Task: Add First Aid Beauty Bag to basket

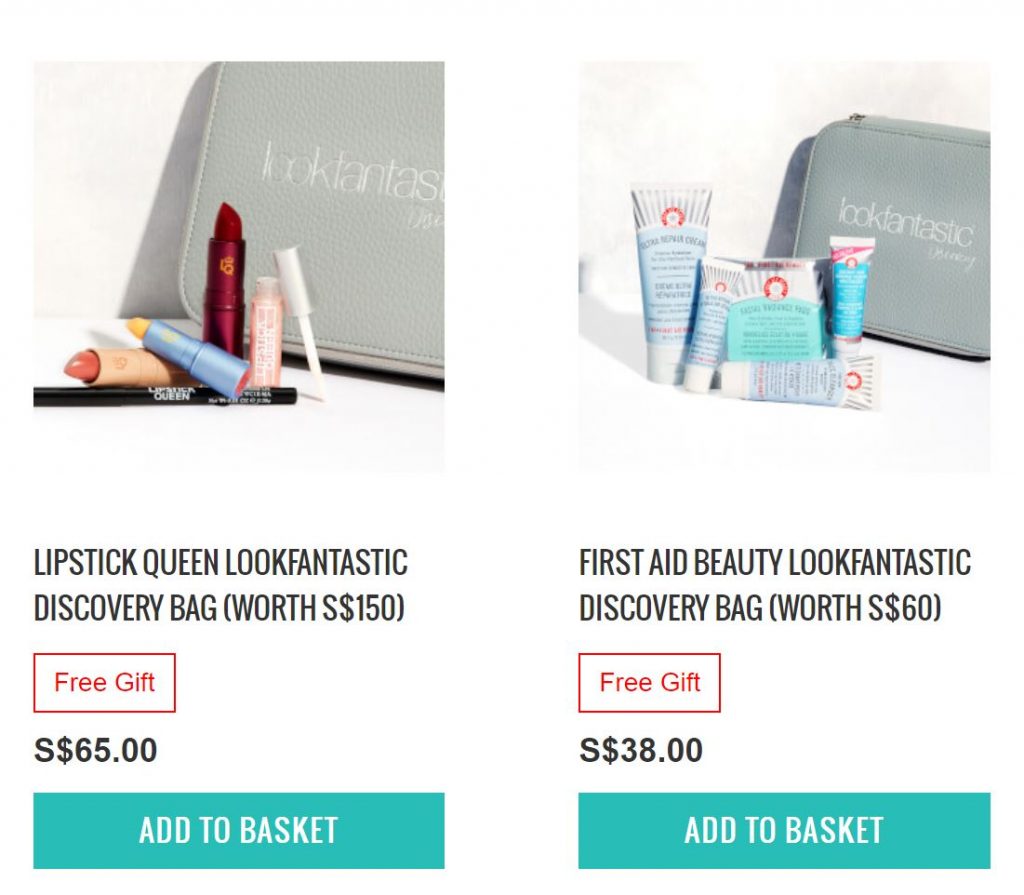Action: (x=784, y=830)
